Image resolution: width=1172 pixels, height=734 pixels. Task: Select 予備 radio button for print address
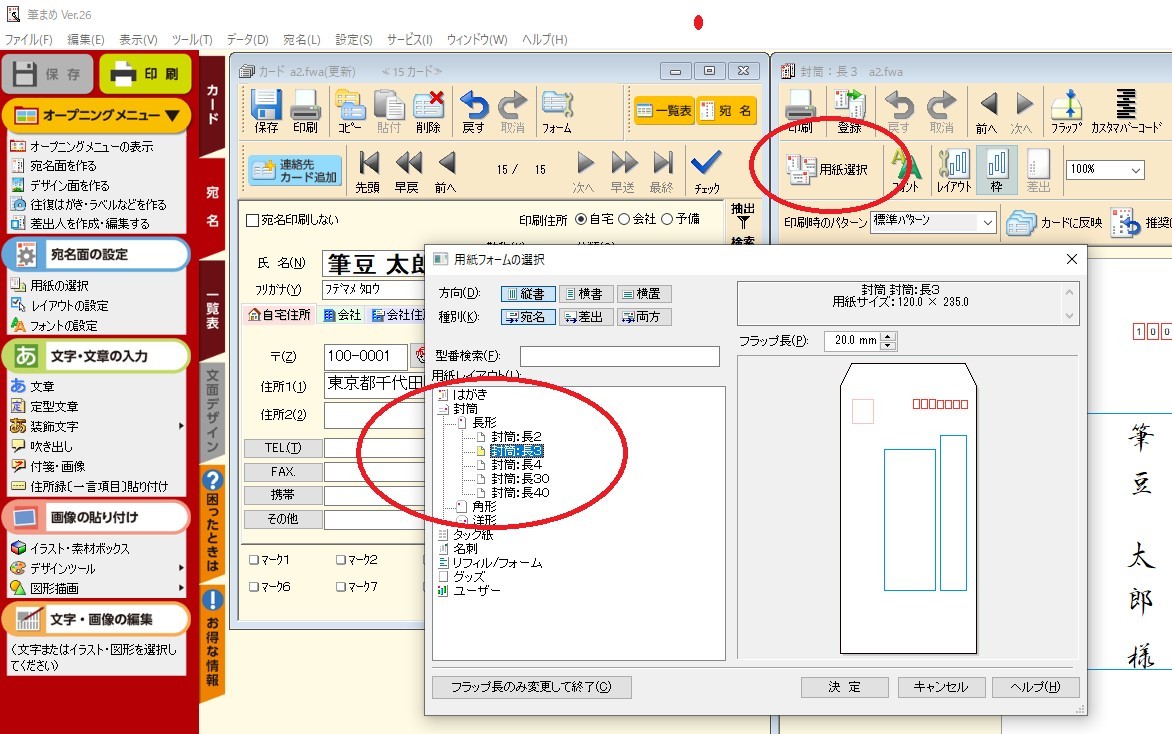[667, 219]
